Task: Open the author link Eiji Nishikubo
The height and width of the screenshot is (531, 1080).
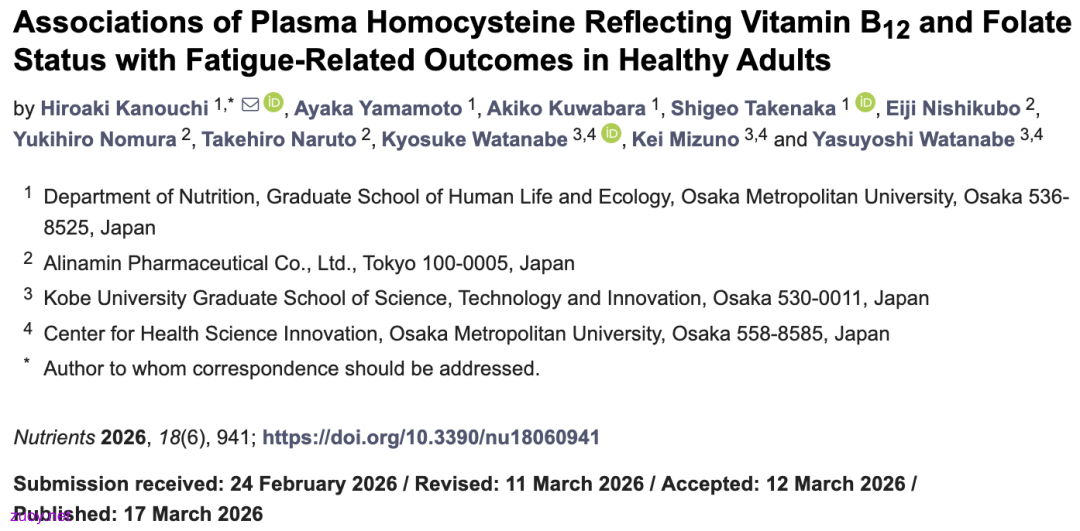Action: point(953,108)
